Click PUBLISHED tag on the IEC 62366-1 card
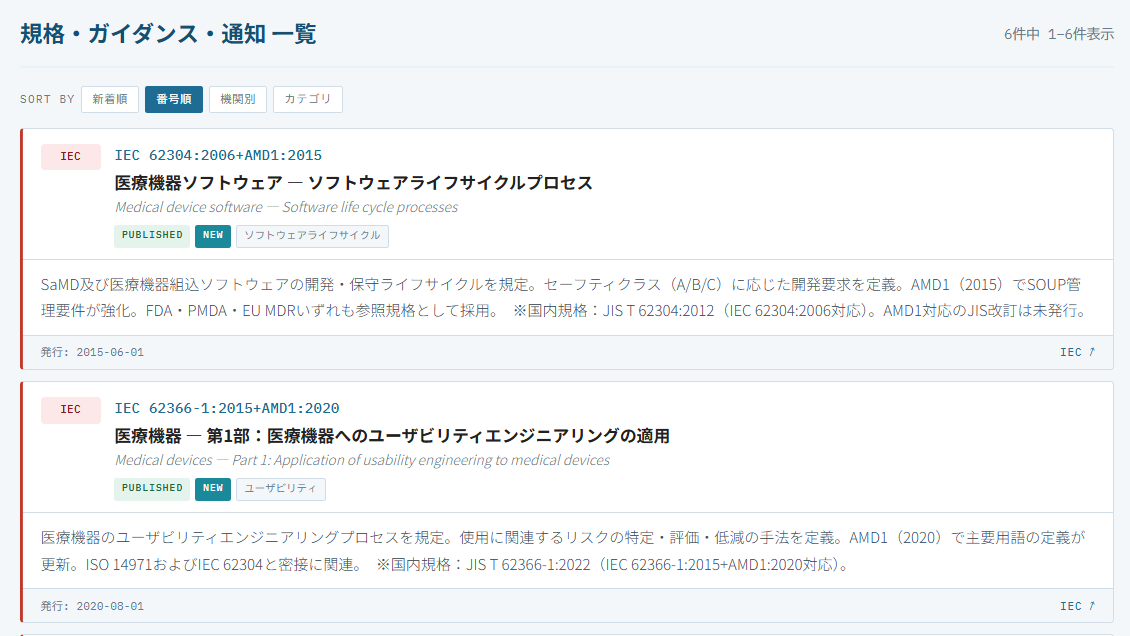Viewport: 1130px width, 636px height. click(x=152, y=488)
